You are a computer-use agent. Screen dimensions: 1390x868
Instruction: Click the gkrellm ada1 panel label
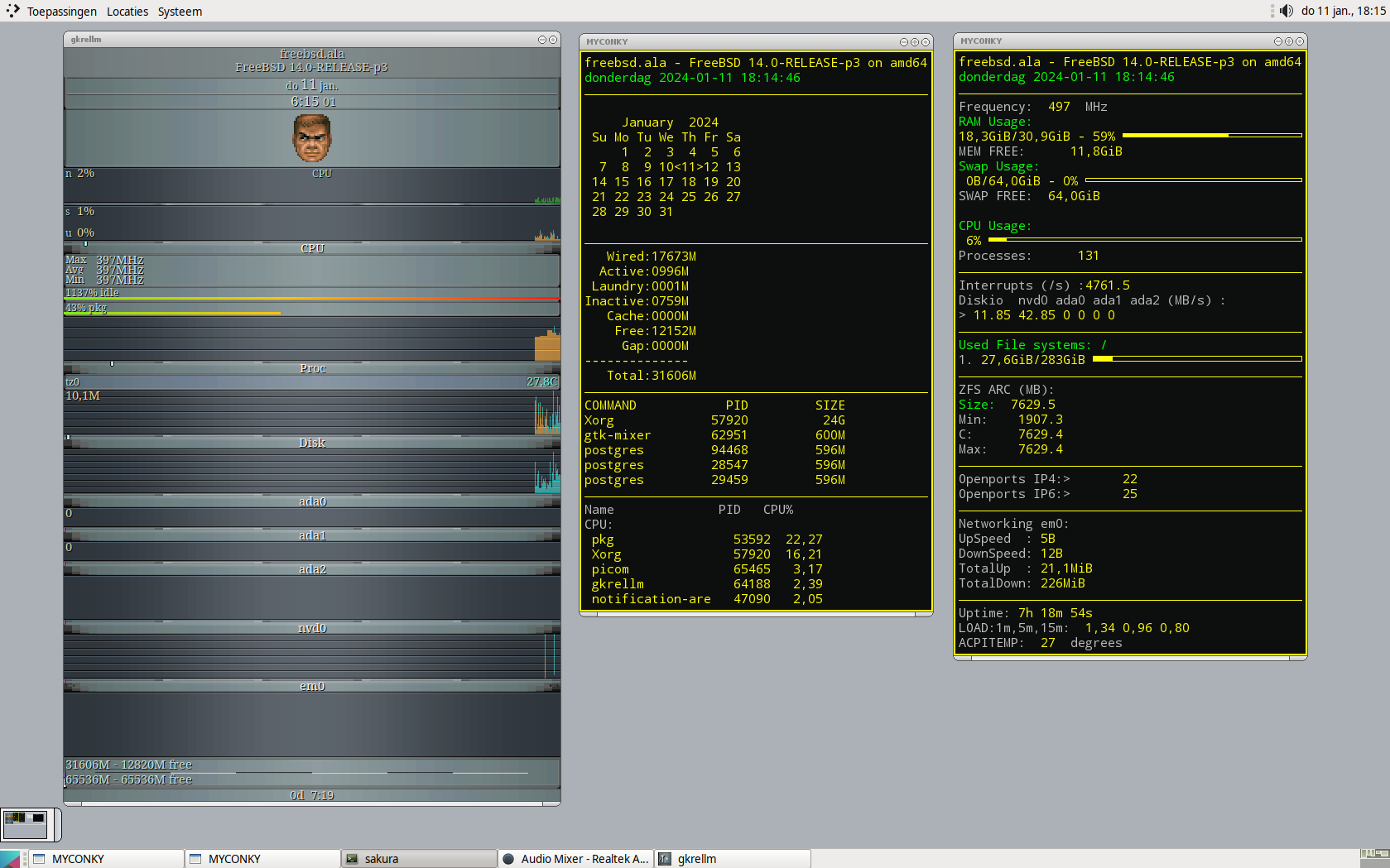(x=312, y=535)
